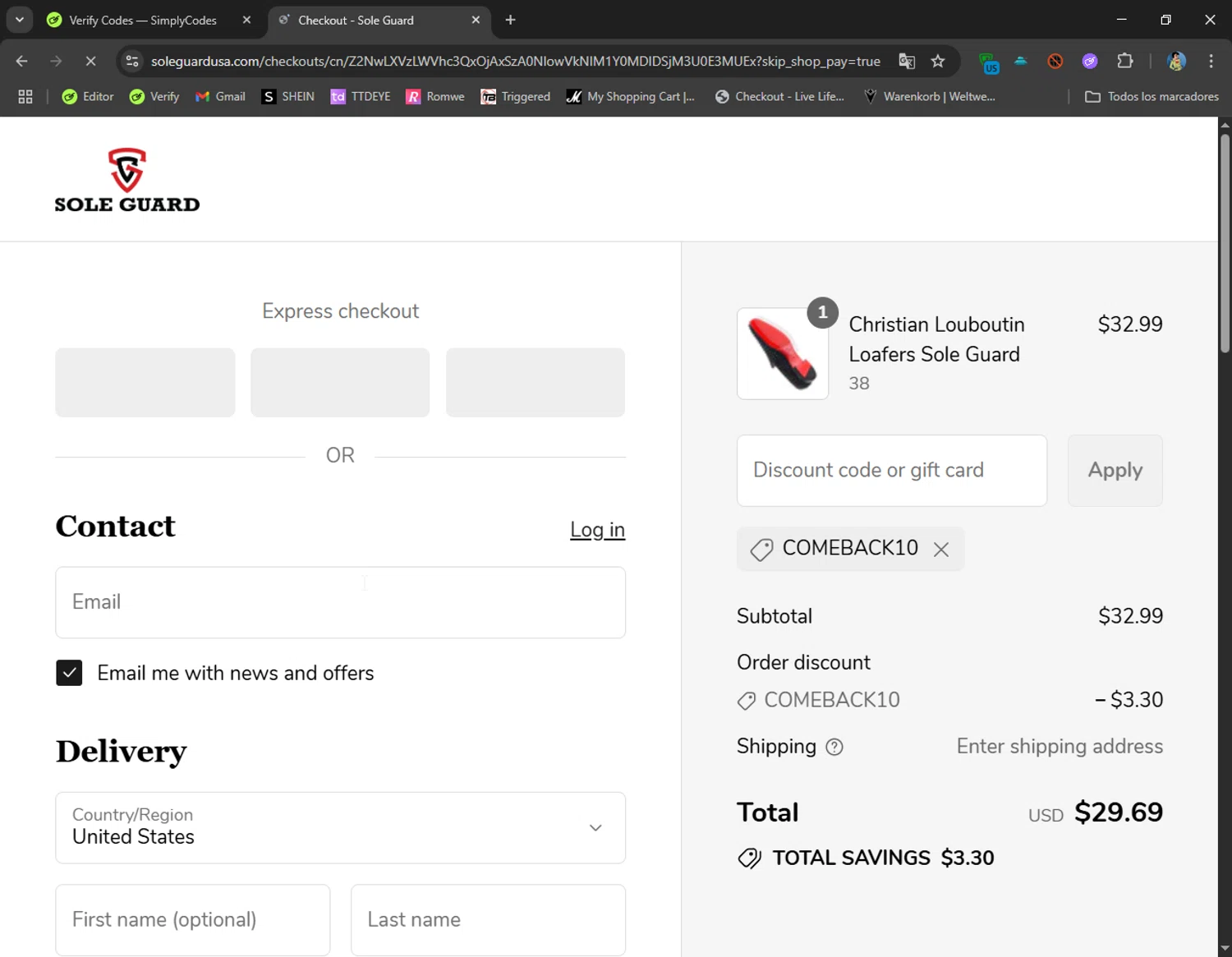The image size is (1232, 957).
Task: Click the first express checkout button placeholder
Action: click(145, 382)
